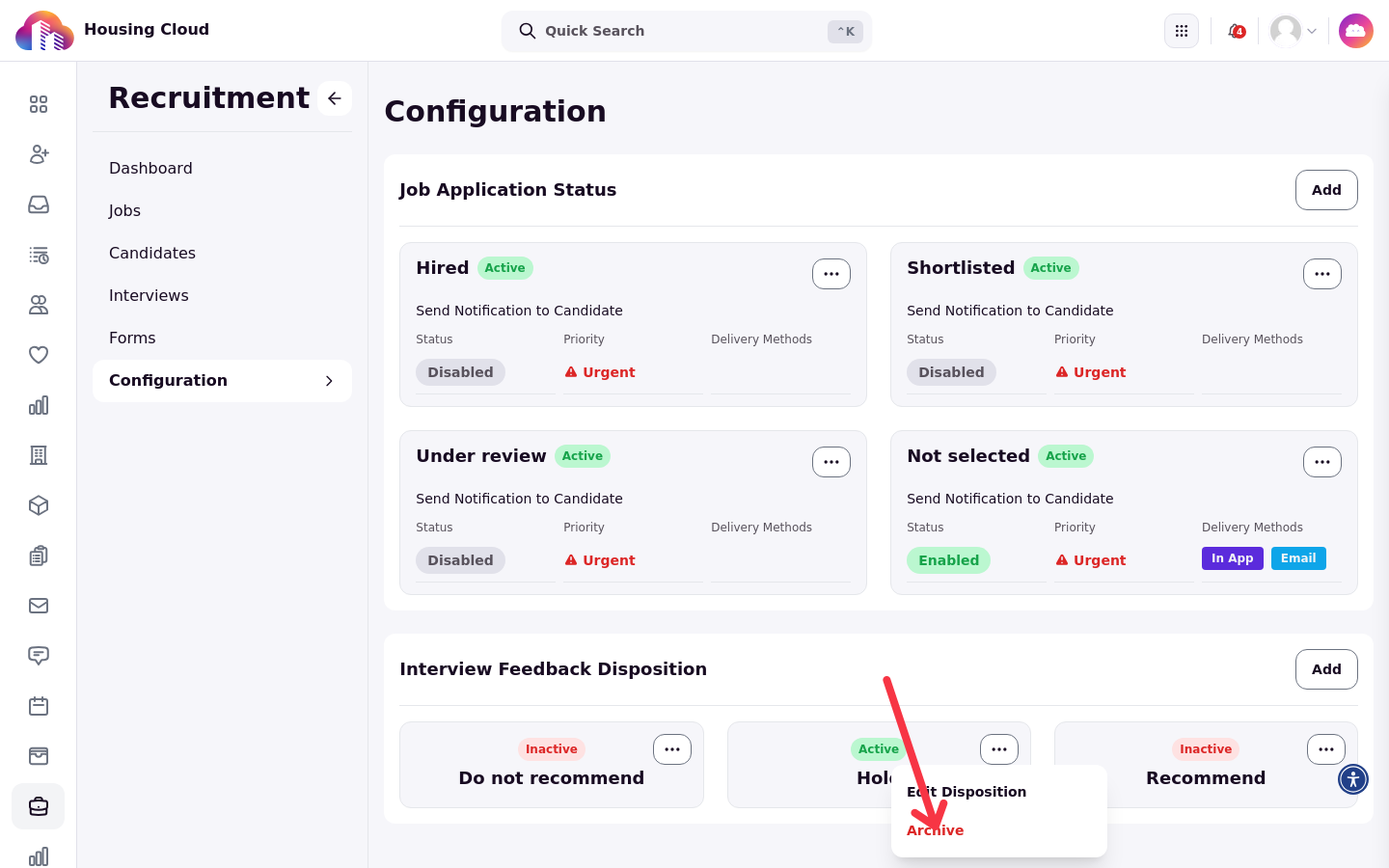Open options menu for Under review status
This screenshot has height=868, width=1389.
pyautogui.click(x=831, y=462)
